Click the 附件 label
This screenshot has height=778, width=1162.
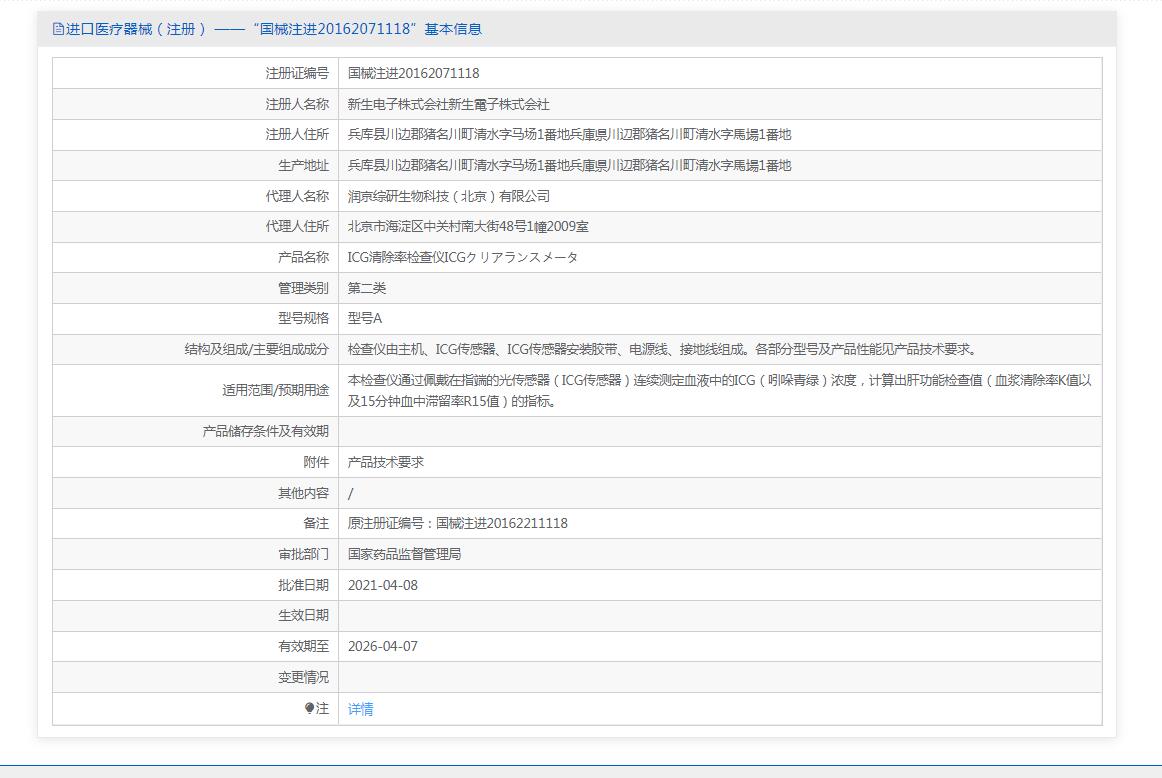(x=316, y=462)
